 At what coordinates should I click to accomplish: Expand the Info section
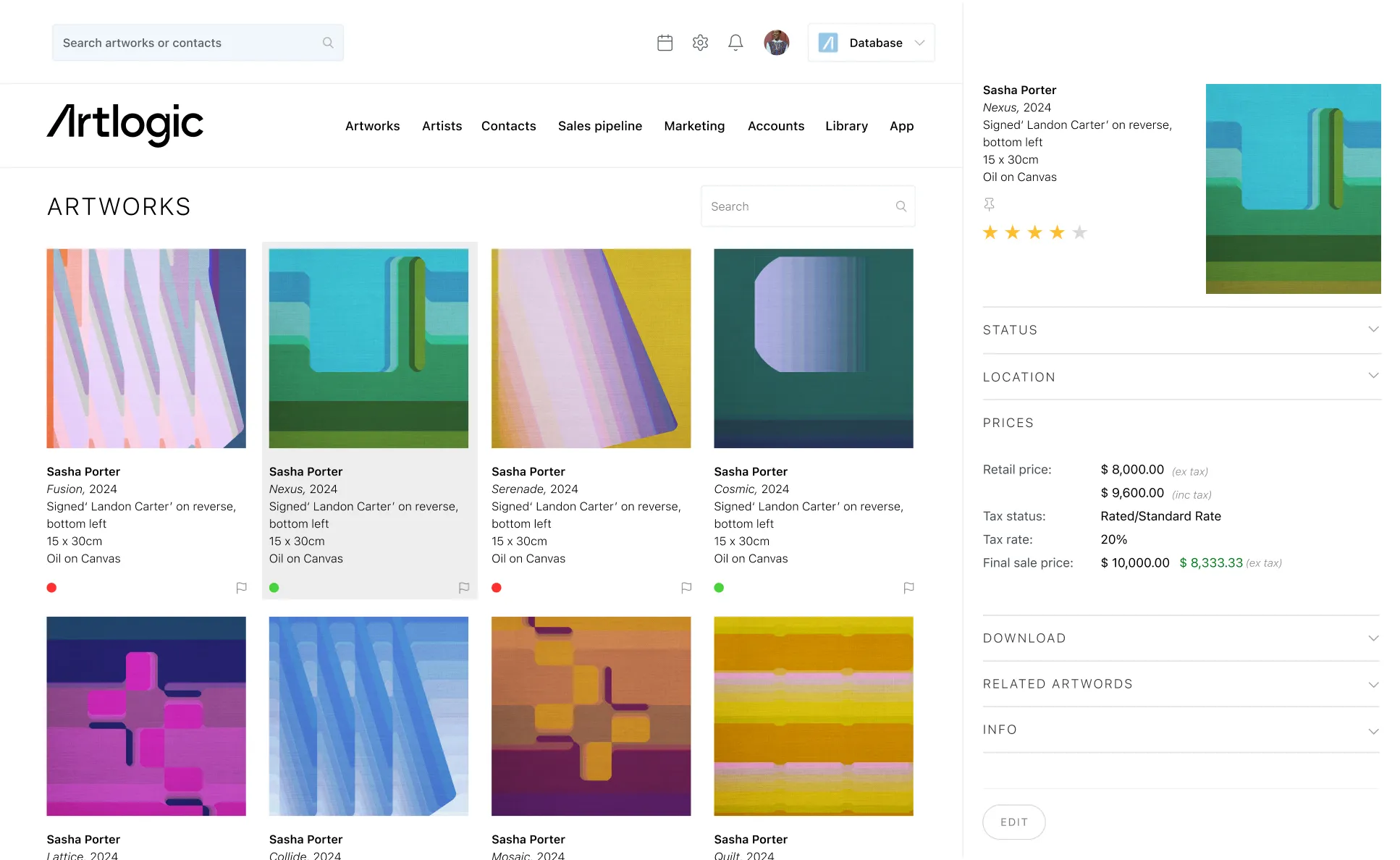(x=1181, y=730)
